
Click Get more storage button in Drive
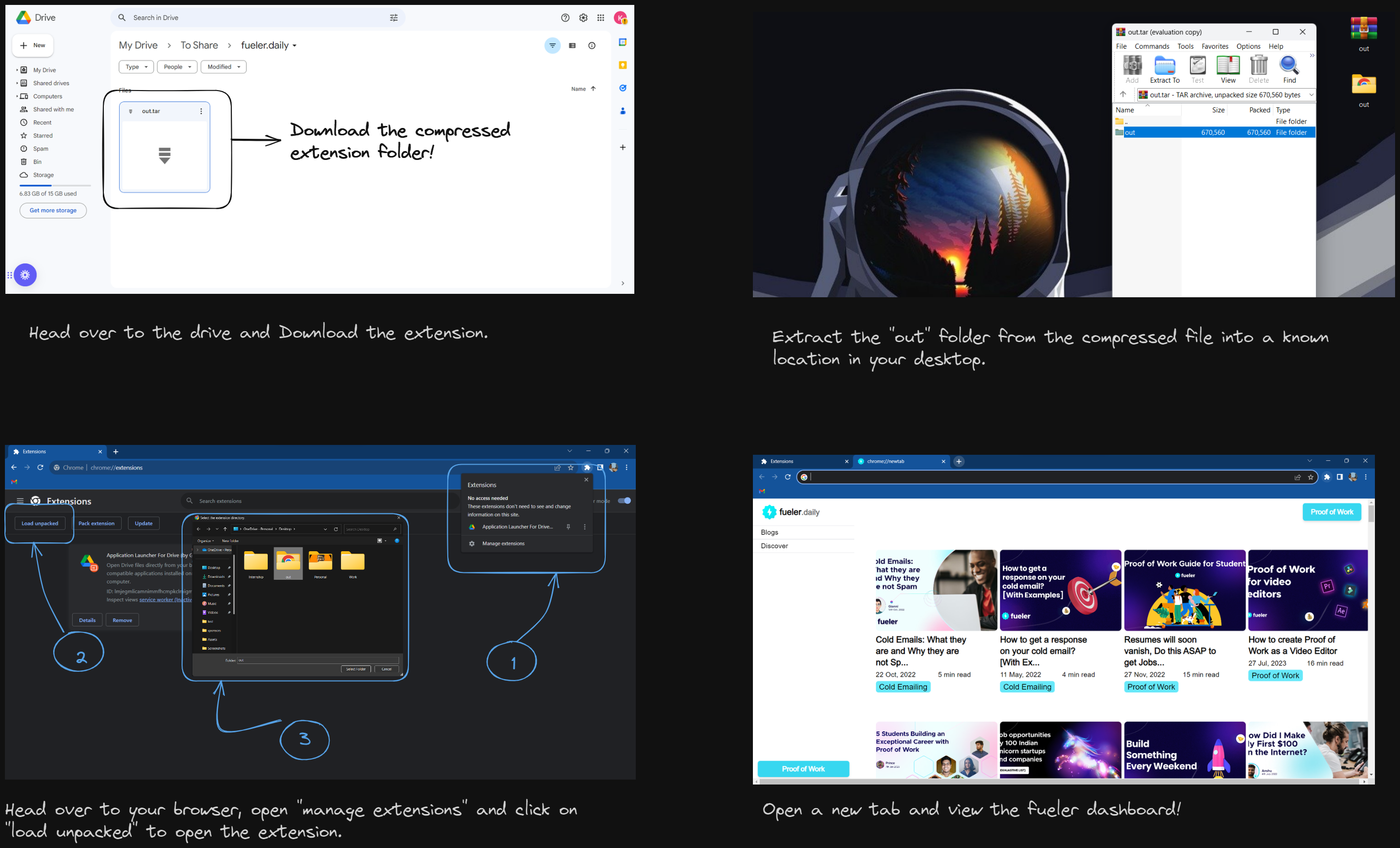pyautogui.click(x=53, y=210)
